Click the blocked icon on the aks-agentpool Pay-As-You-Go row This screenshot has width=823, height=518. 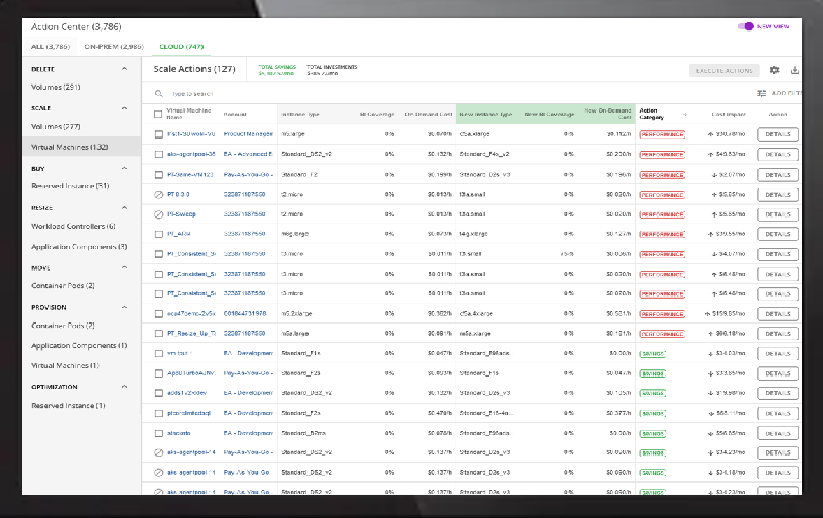click(x=159, y=452)
